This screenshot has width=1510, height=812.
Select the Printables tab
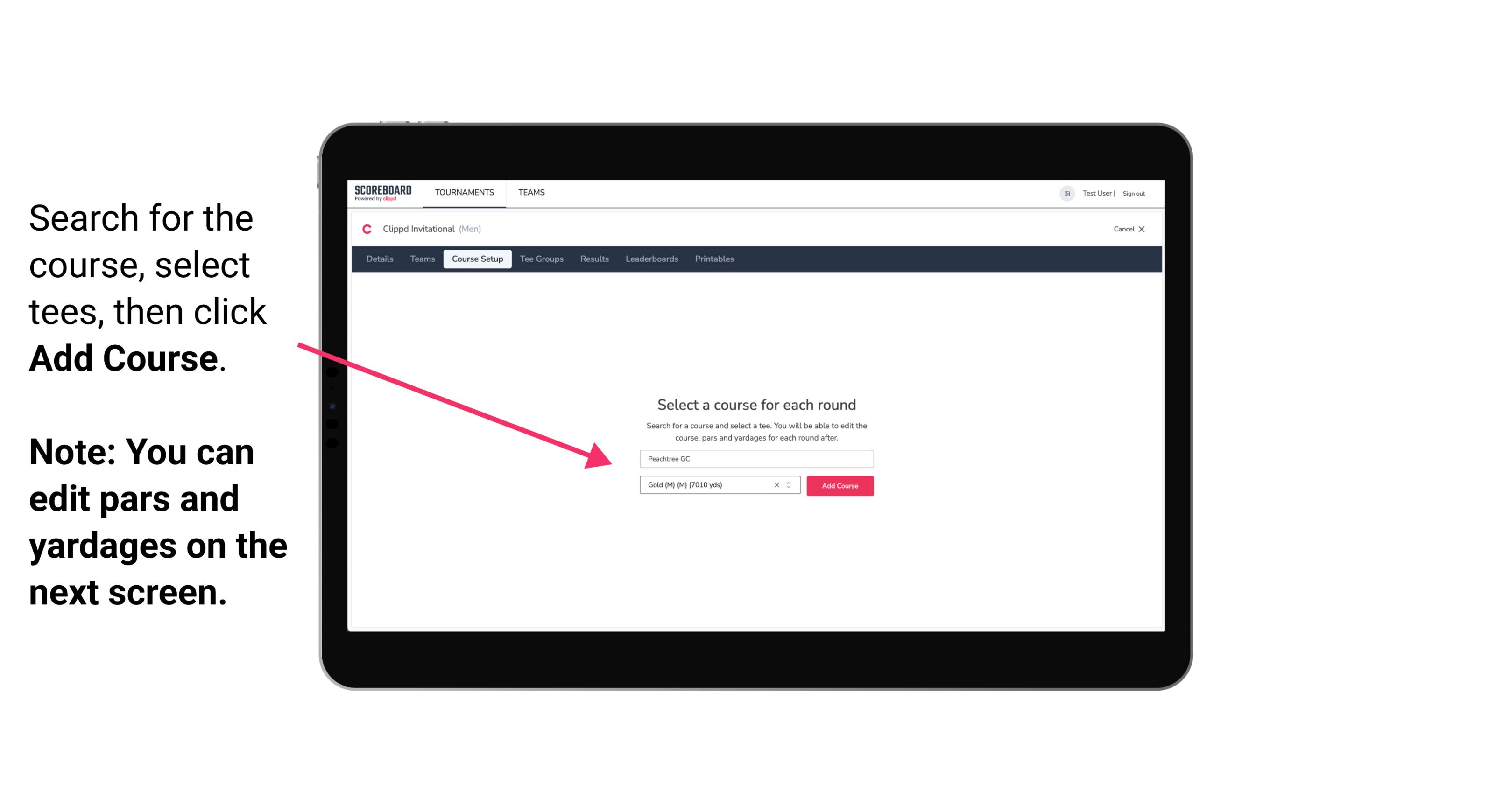coord(715,259)
